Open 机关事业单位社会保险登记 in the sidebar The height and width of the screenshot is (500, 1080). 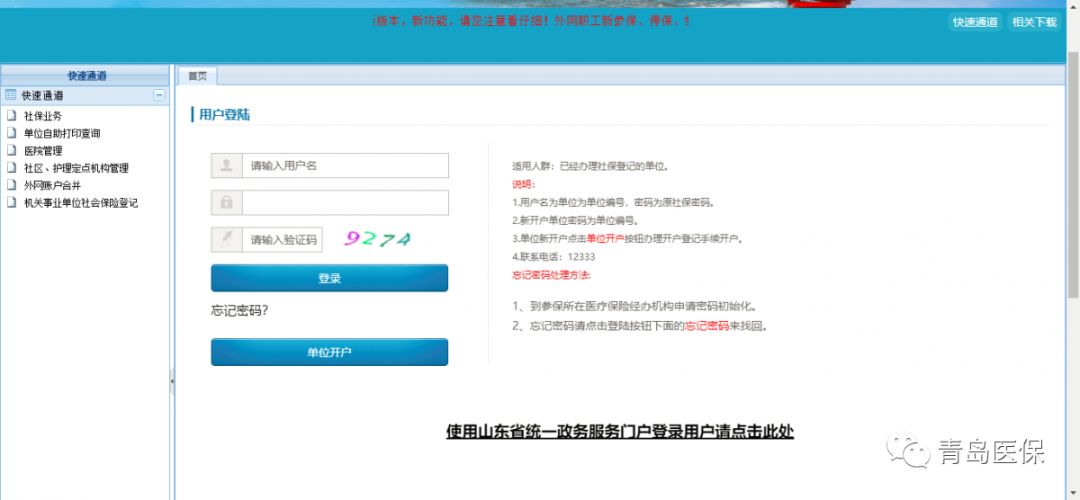81,203
